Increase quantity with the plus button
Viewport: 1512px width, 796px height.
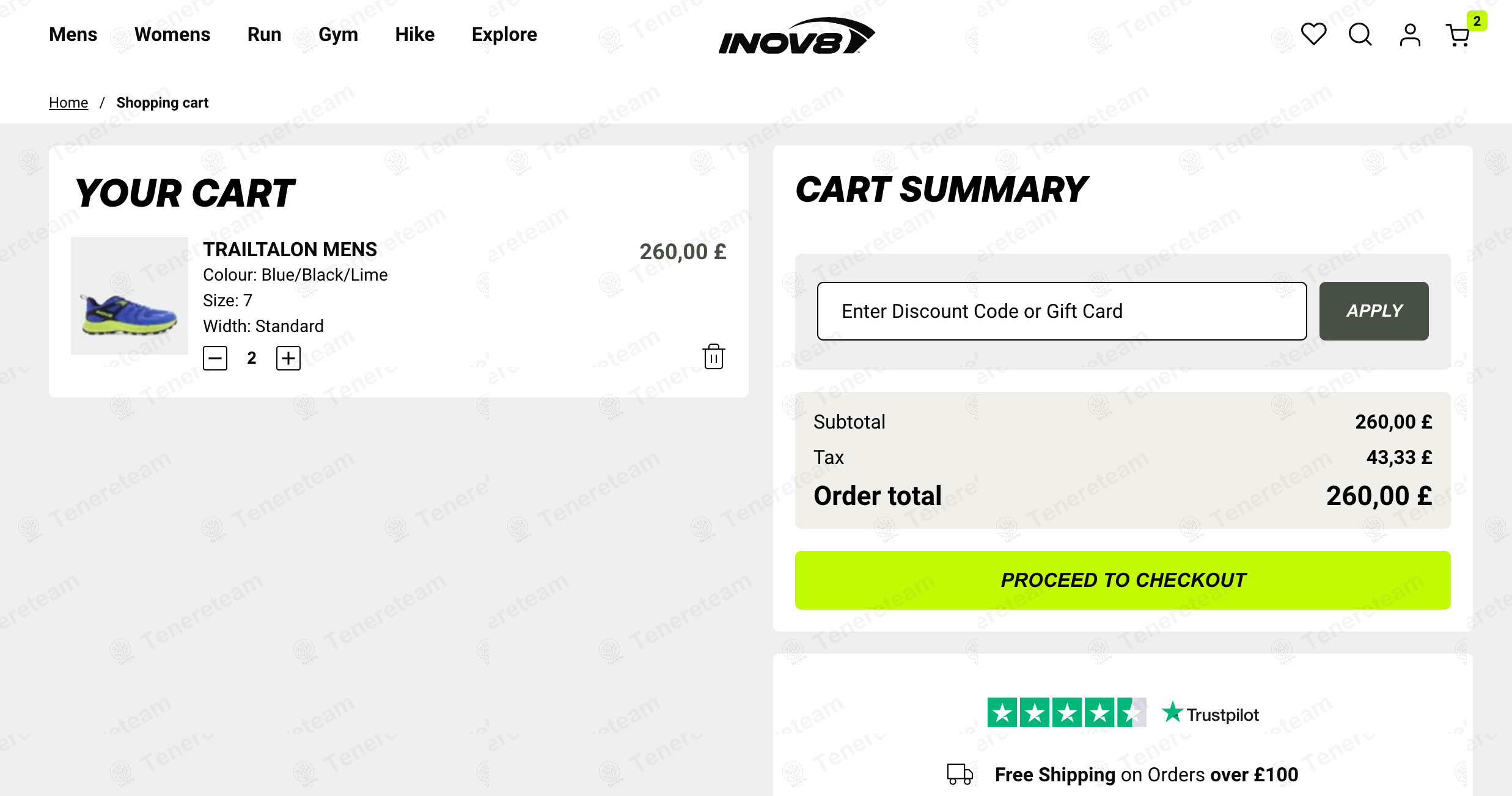288,358
